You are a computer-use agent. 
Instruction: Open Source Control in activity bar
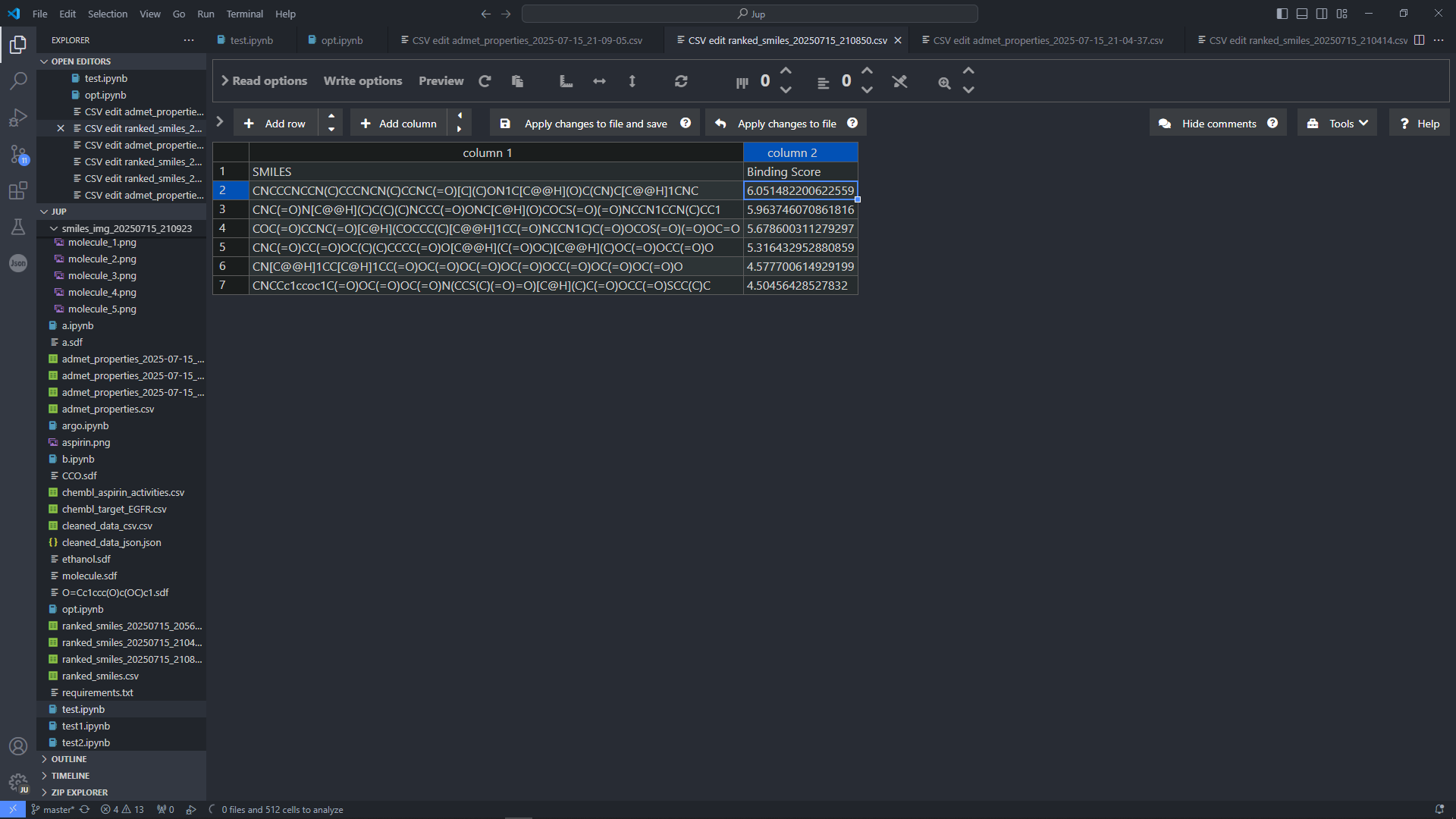click(x=18, y=155)
